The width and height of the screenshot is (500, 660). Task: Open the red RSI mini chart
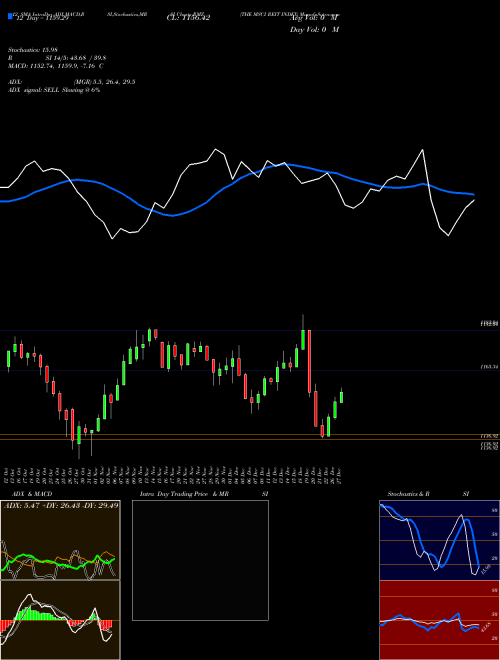439,620
